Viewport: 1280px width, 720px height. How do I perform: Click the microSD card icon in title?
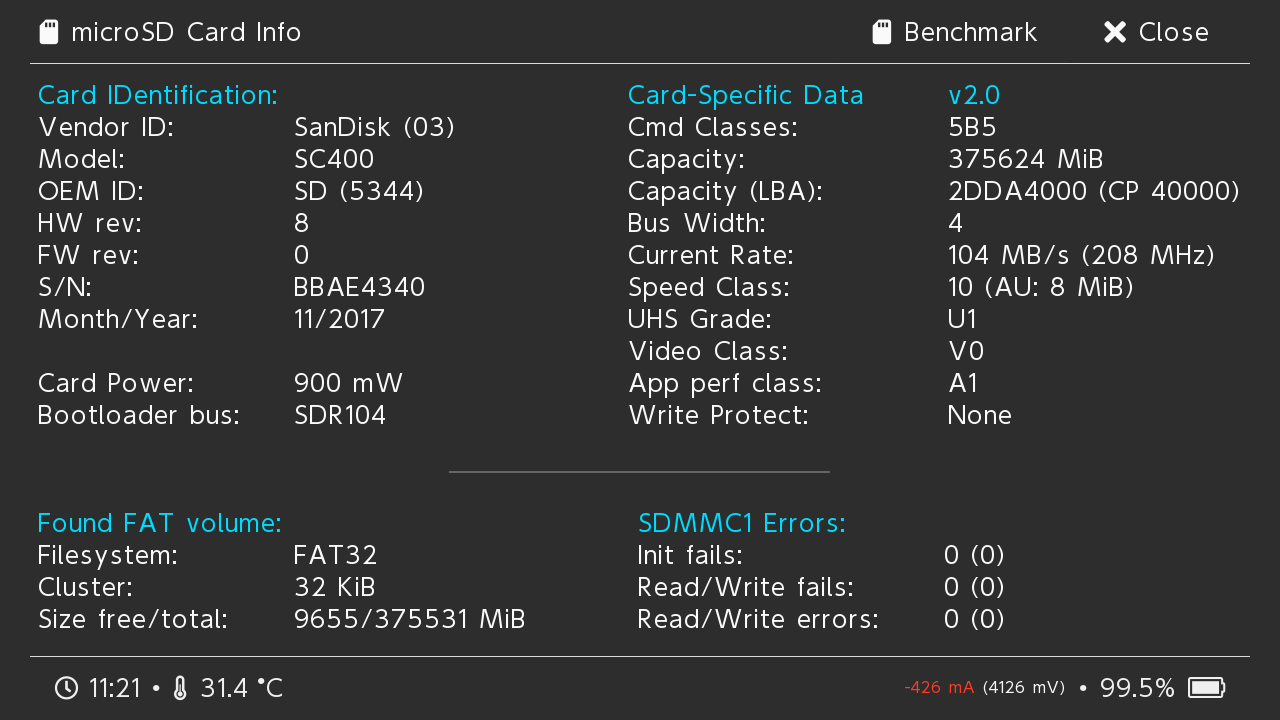coord(48,32)
